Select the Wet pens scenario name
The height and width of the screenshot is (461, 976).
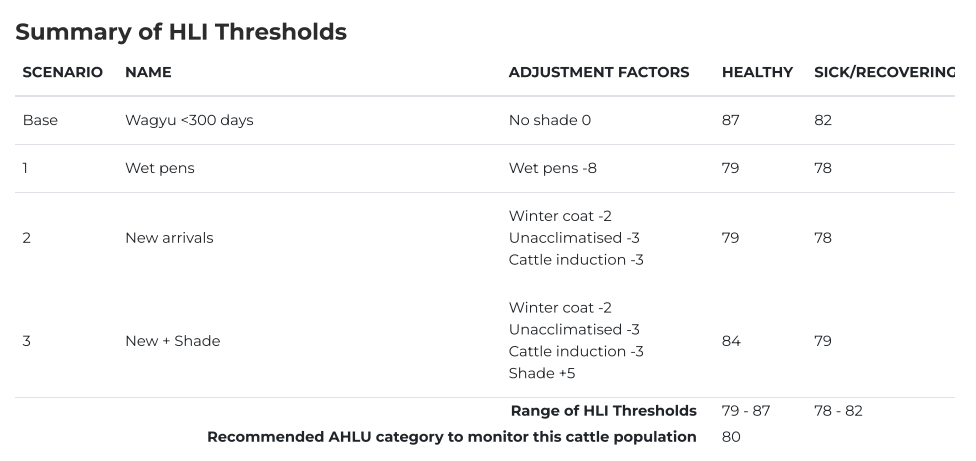pos(160,168)
